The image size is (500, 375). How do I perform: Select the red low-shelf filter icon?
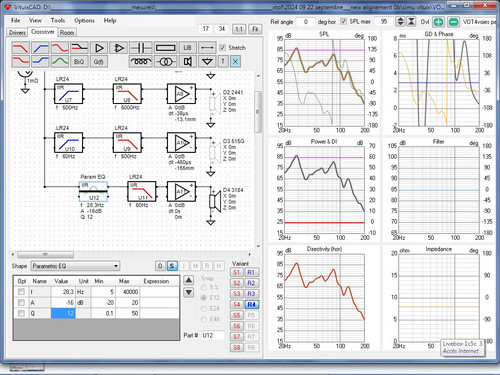20,61
